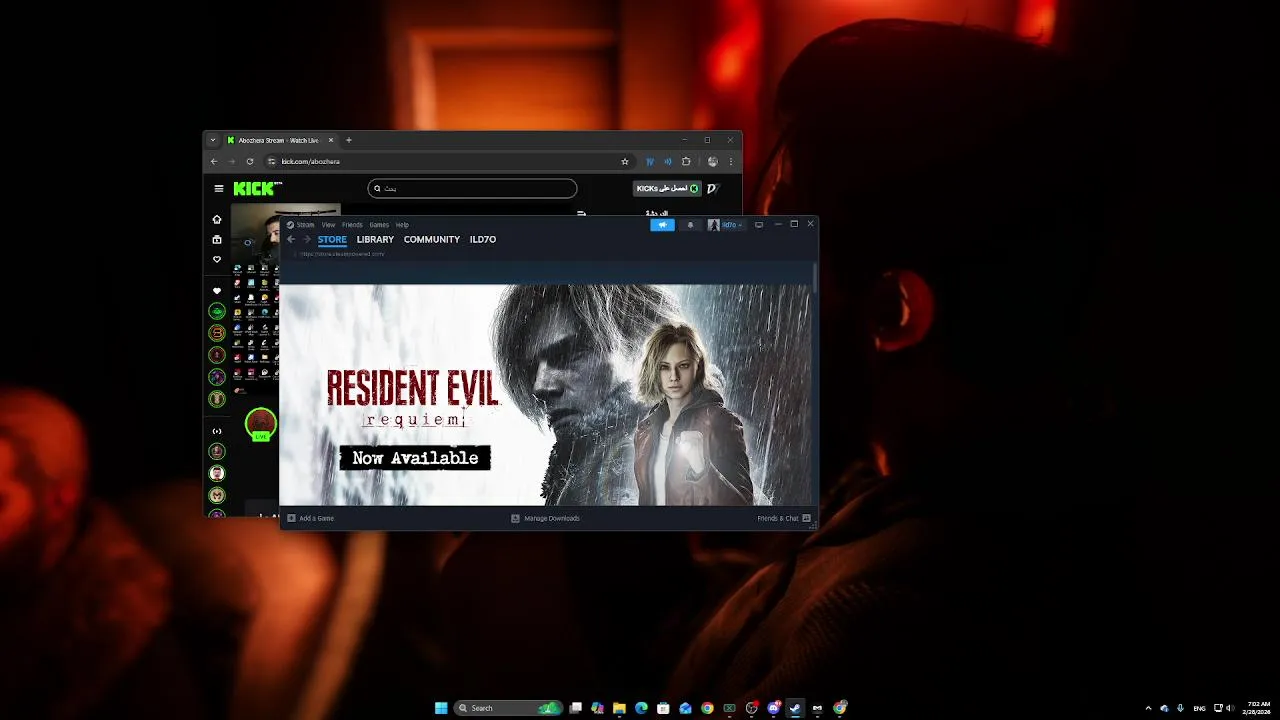Open Discord from the taskbar

pos(773,708)
